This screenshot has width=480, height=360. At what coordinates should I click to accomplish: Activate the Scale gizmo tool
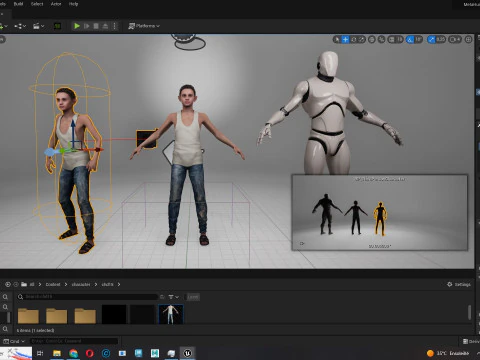(362, 40)
